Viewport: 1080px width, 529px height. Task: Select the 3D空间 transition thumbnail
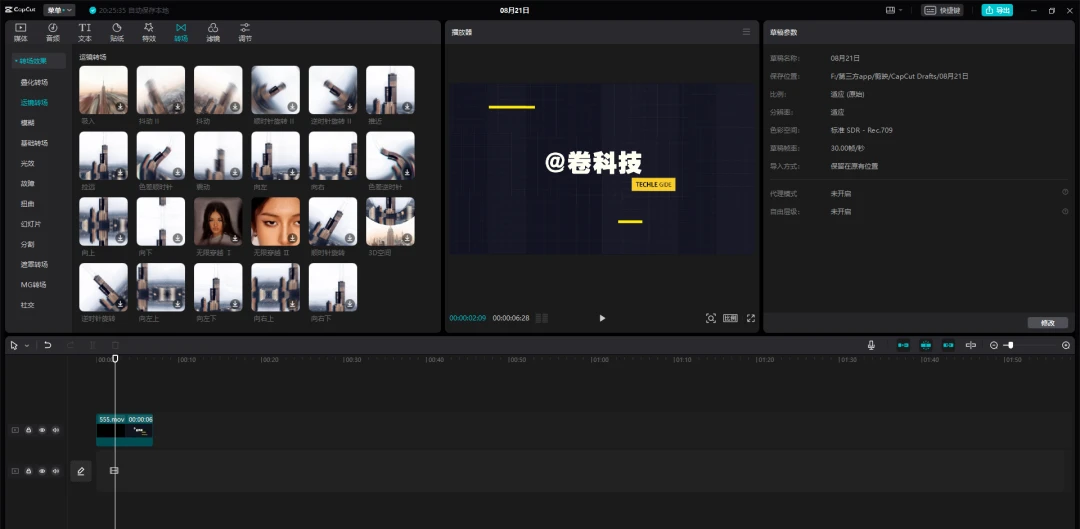390,222
